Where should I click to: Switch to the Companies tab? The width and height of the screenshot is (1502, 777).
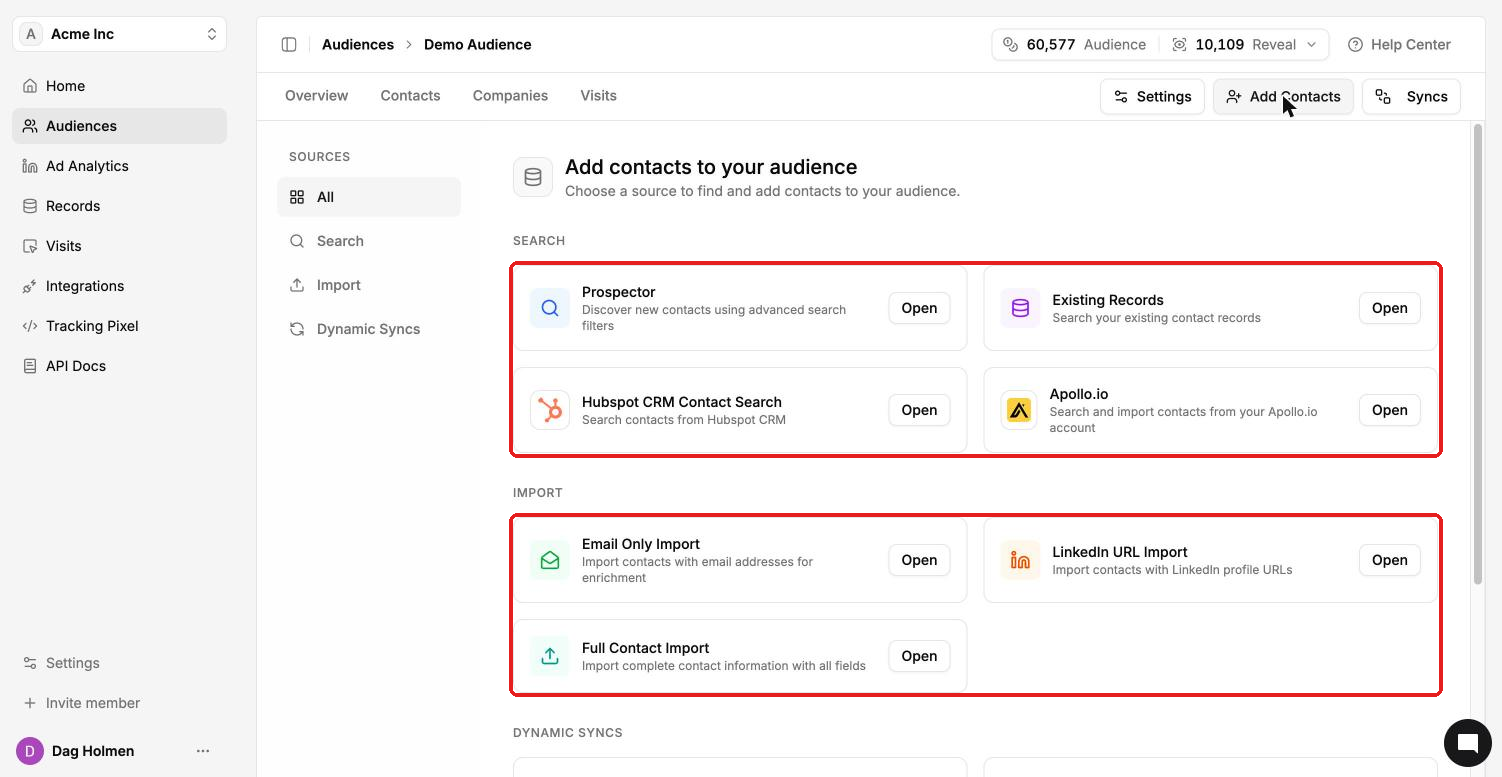tap(510, 96)
